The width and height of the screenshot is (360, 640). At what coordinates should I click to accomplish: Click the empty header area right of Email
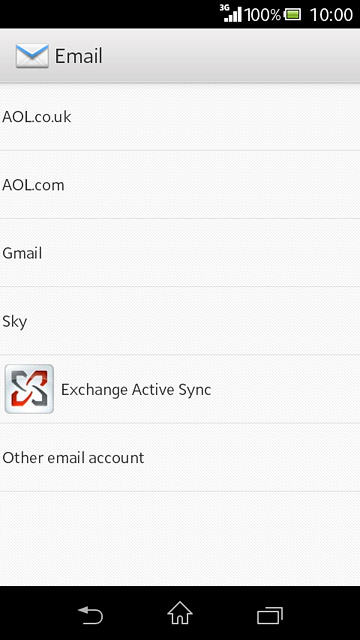[231, 56]
